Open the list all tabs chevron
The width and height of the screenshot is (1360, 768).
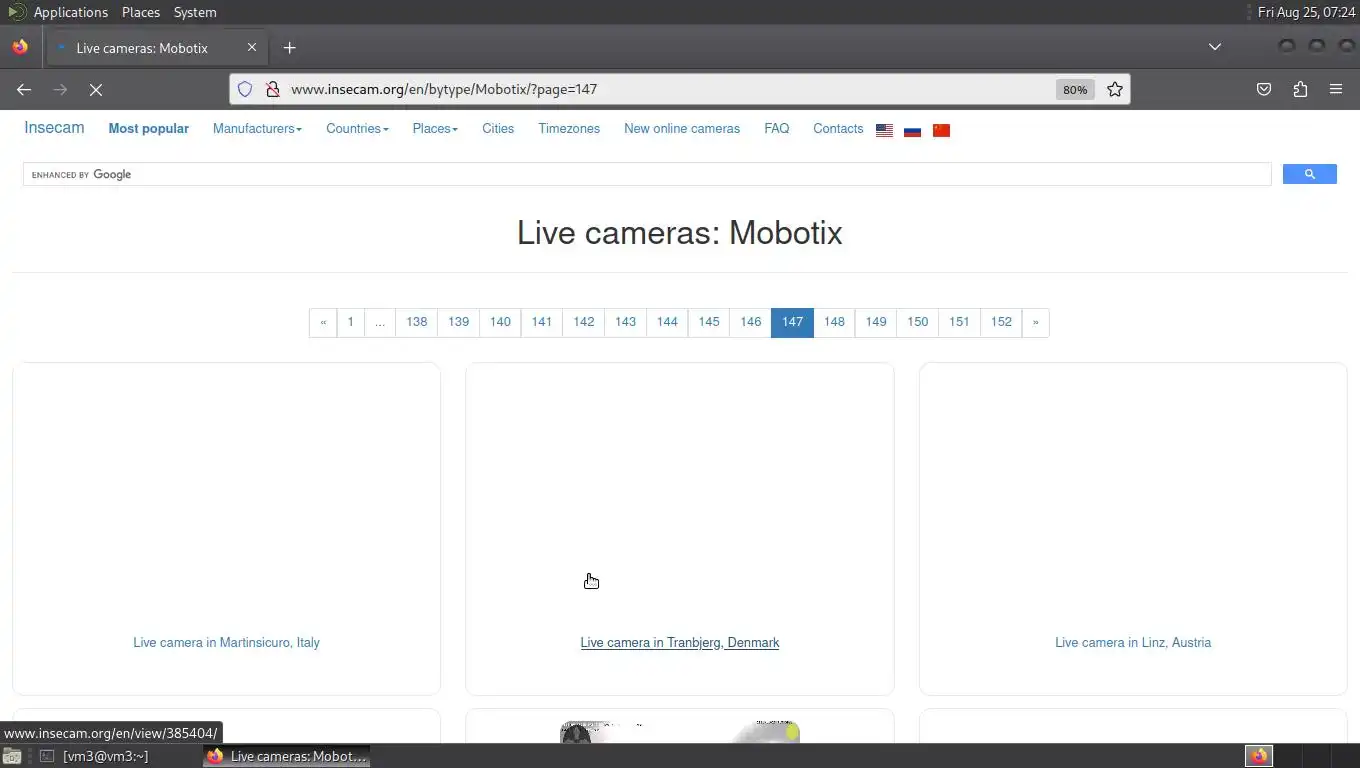1215,47
